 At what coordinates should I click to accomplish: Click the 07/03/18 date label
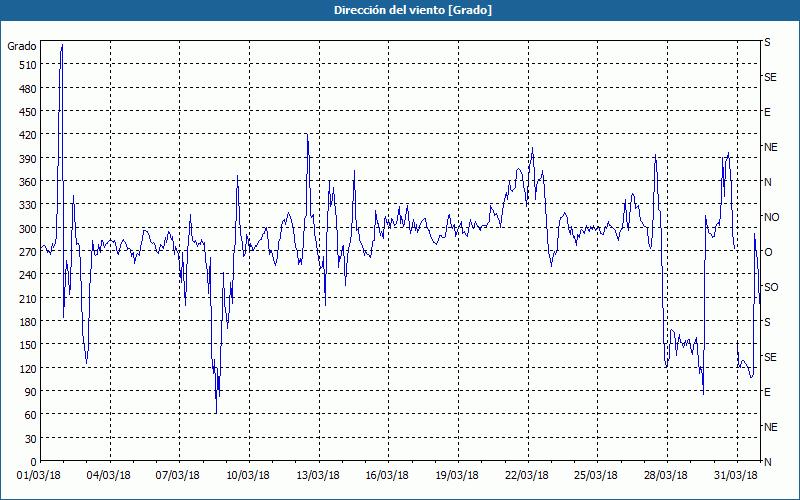click(x=178, y=476)
